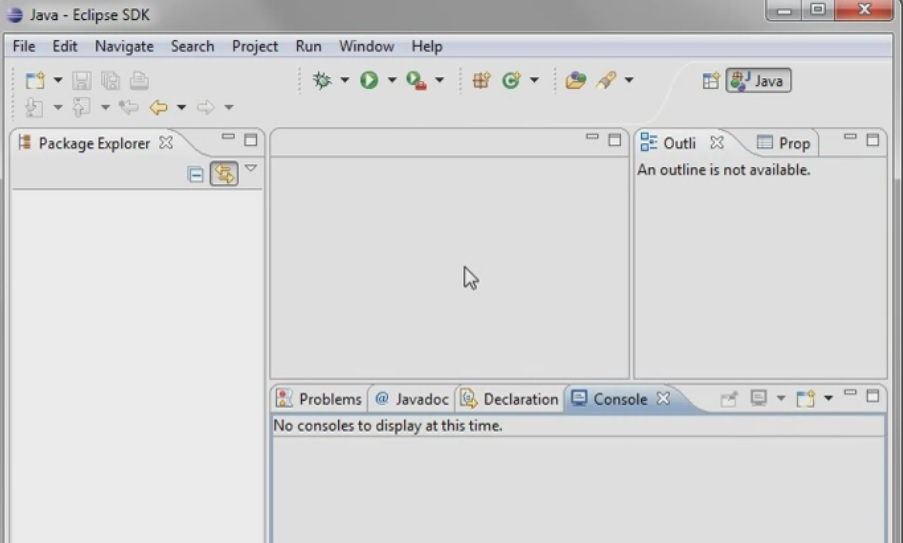903x543 pixels.
Task: Open the Previous Annotation dropdown arrow
Action: 105,107
